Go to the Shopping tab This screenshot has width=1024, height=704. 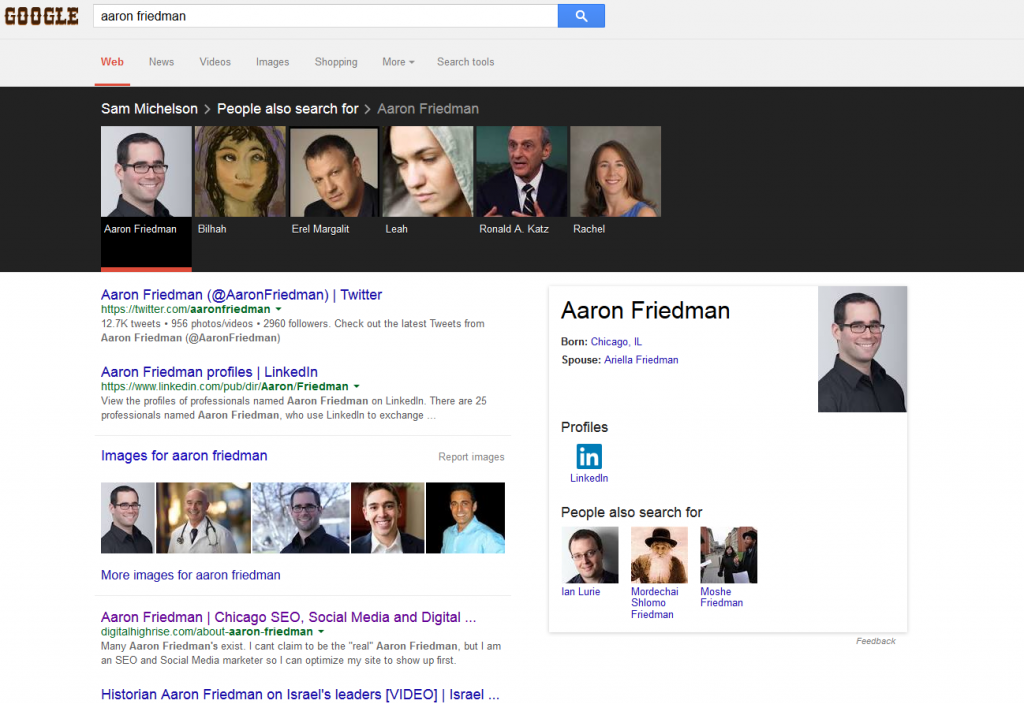[336, 62]
